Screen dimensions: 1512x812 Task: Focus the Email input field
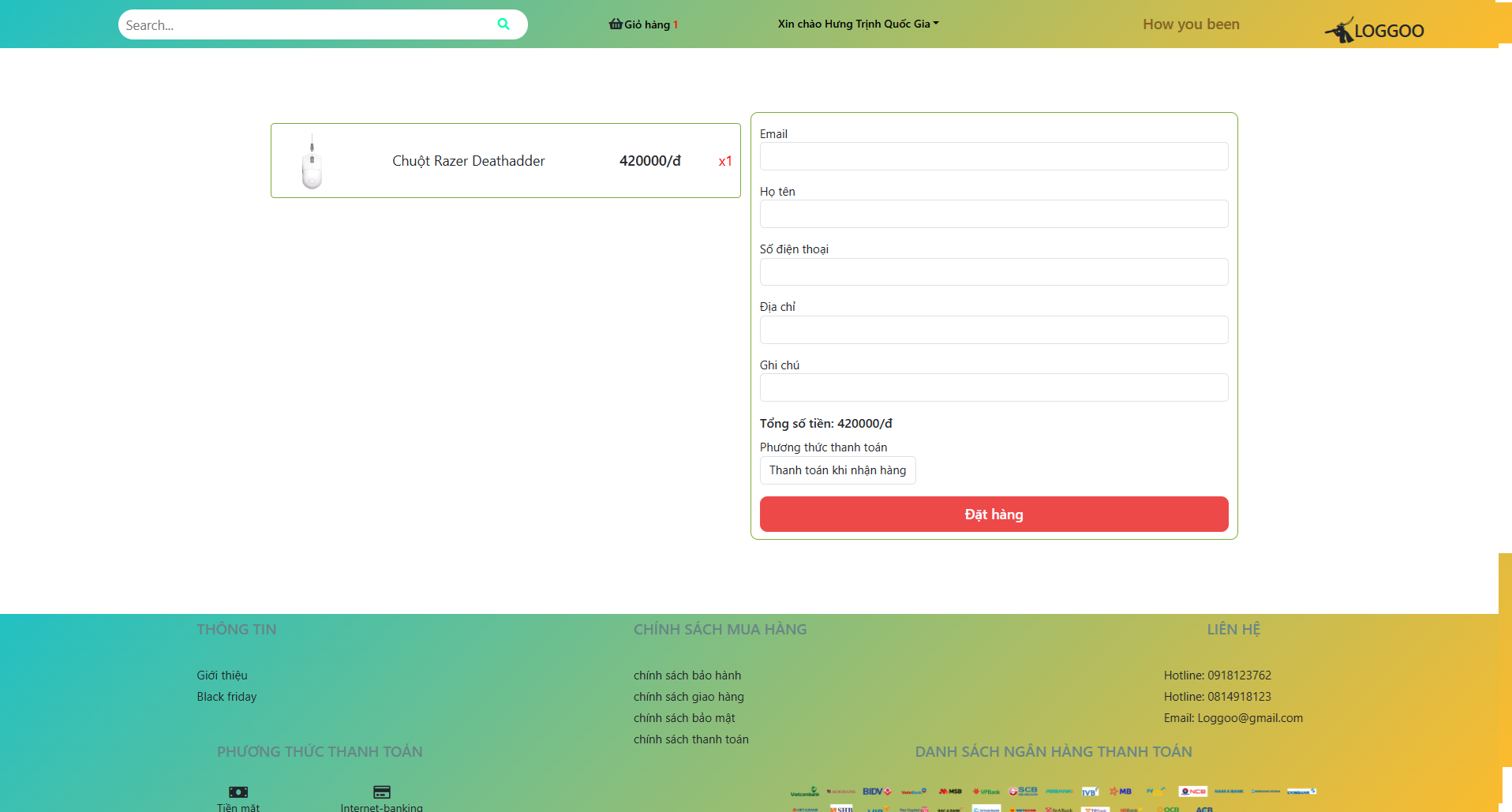[x=994, y=156]
